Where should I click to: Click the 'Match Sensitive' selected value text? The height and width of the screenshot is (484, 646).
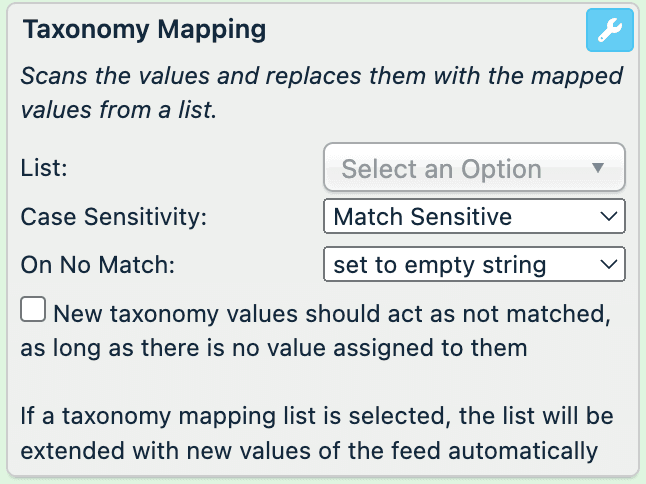point(422,216)
